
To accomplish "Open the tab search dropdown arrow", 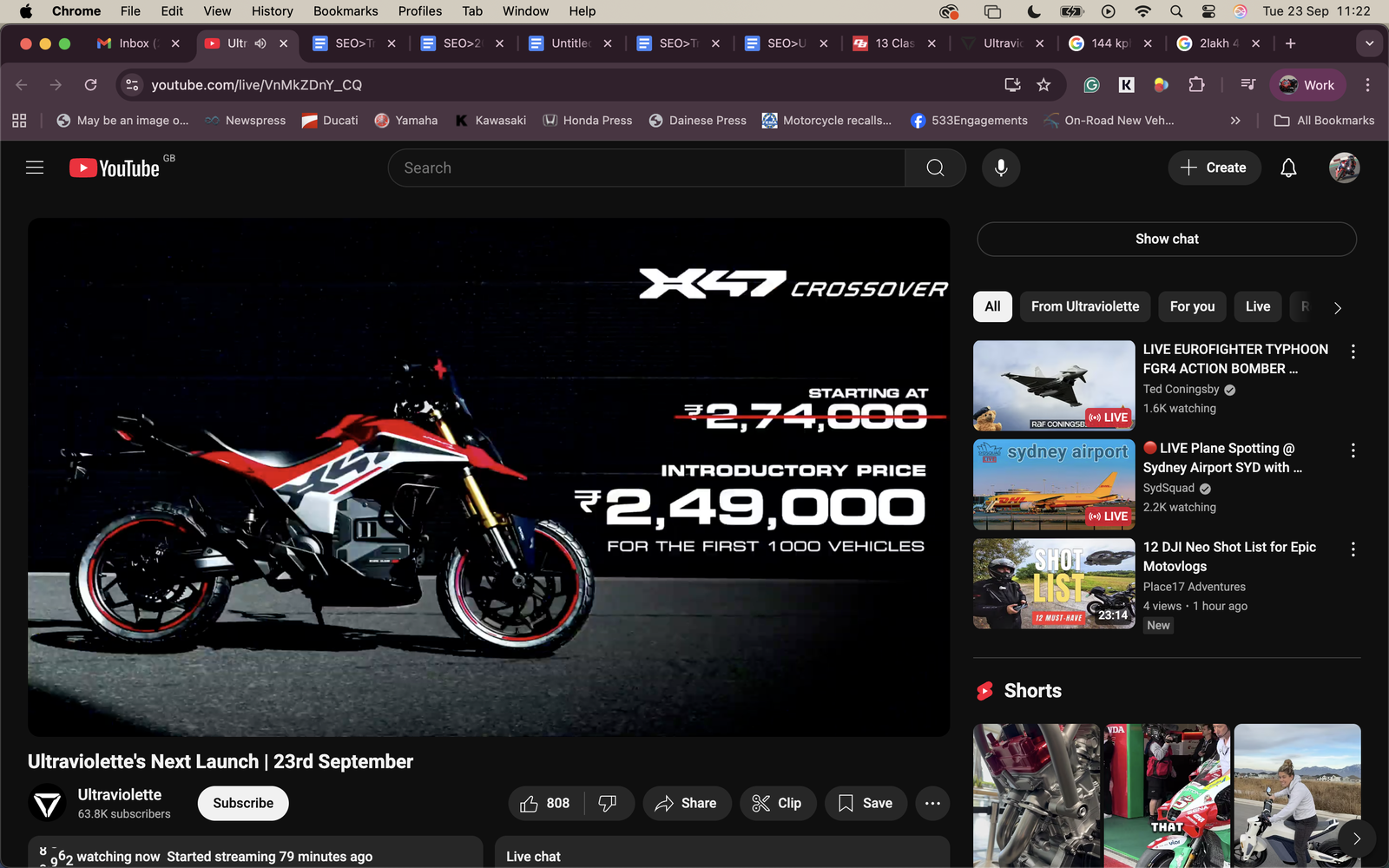I will tap(1370, 43).
